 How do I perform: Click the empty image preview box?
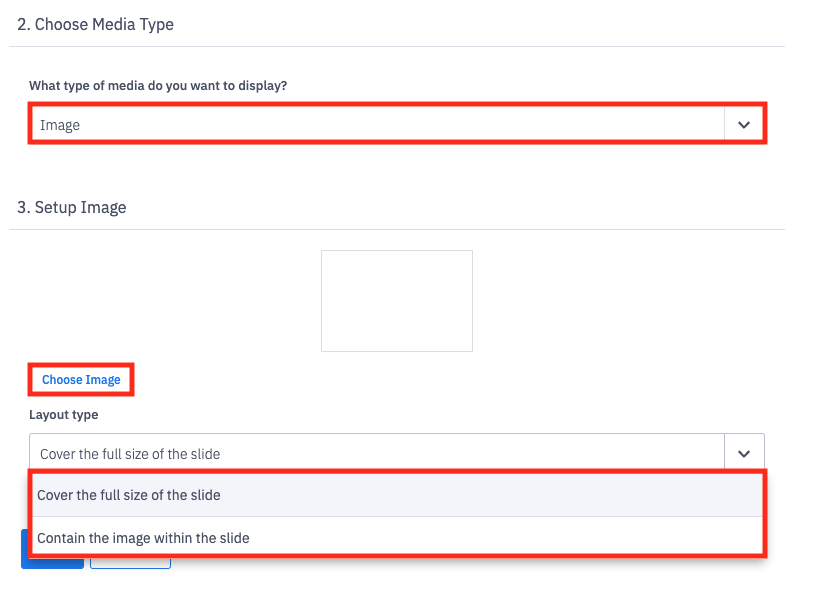[397, 301]
